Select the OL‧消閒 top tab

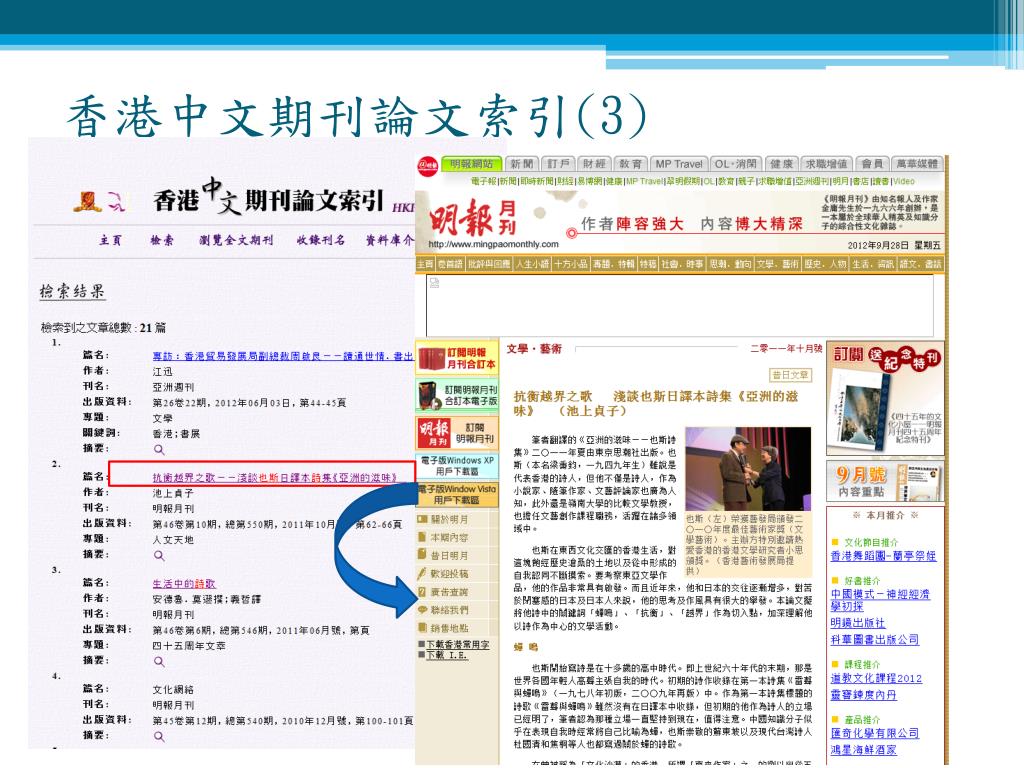[x=735, y=164]
